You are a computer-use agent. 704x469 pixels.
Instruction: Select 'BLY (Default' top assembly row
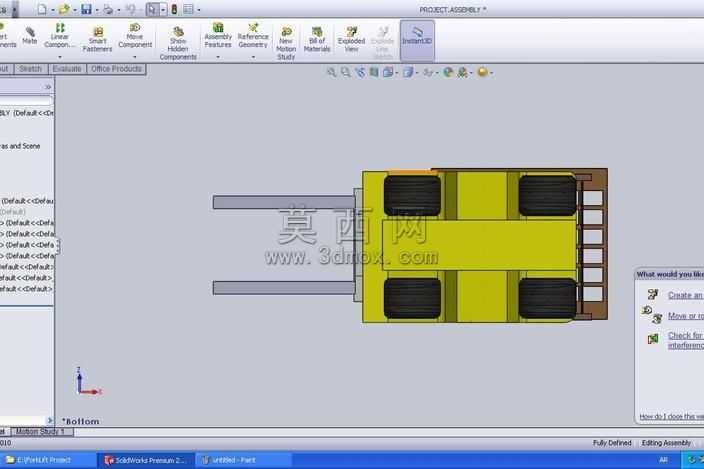click(x=26, y=113)
